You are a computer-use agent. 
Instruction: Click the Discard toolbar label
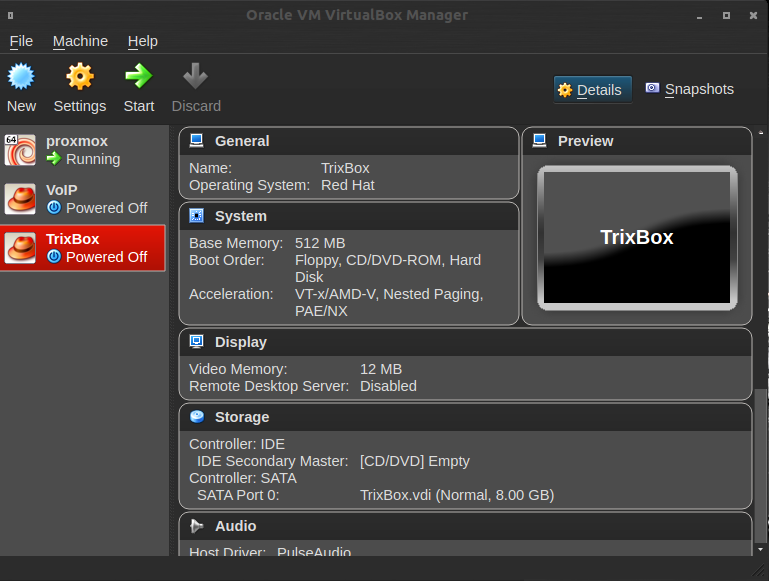(196, 106)
